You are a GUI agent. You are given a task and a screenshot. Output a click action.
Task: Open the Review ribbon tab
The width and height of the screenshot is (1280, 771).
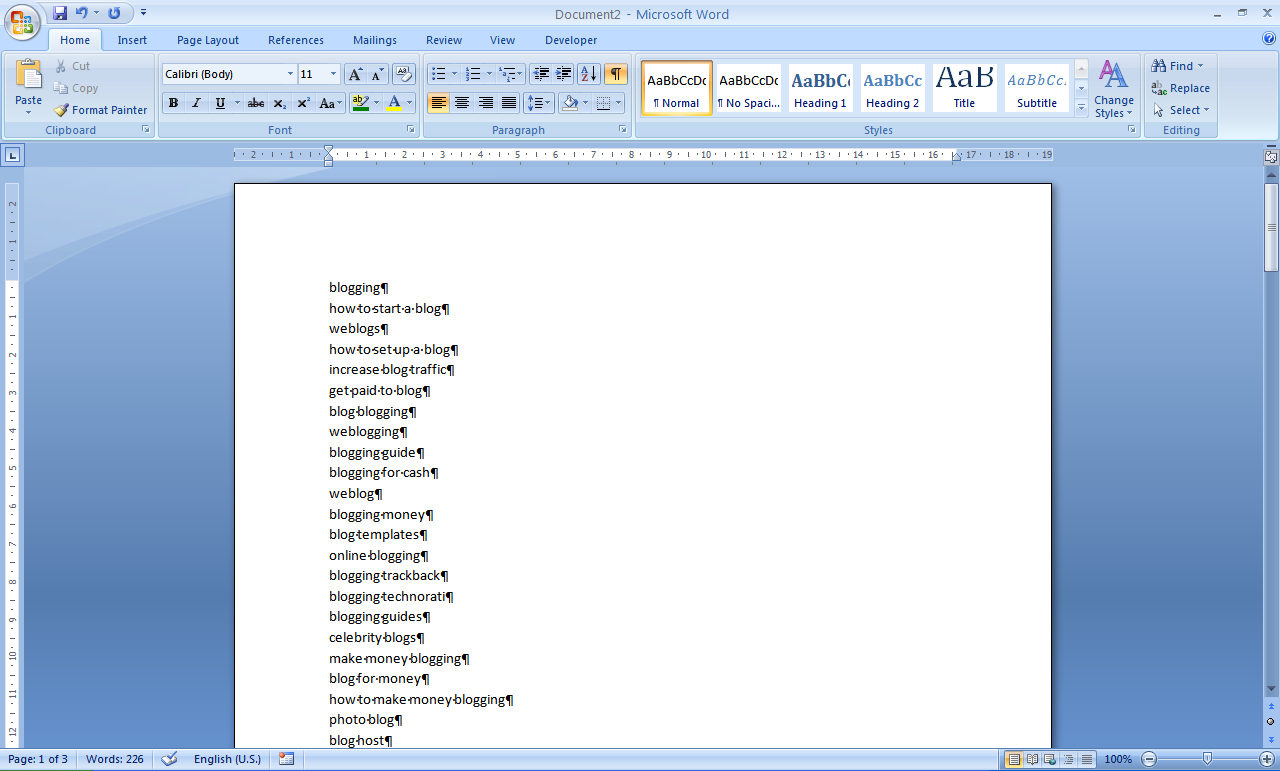pos(443,40)
